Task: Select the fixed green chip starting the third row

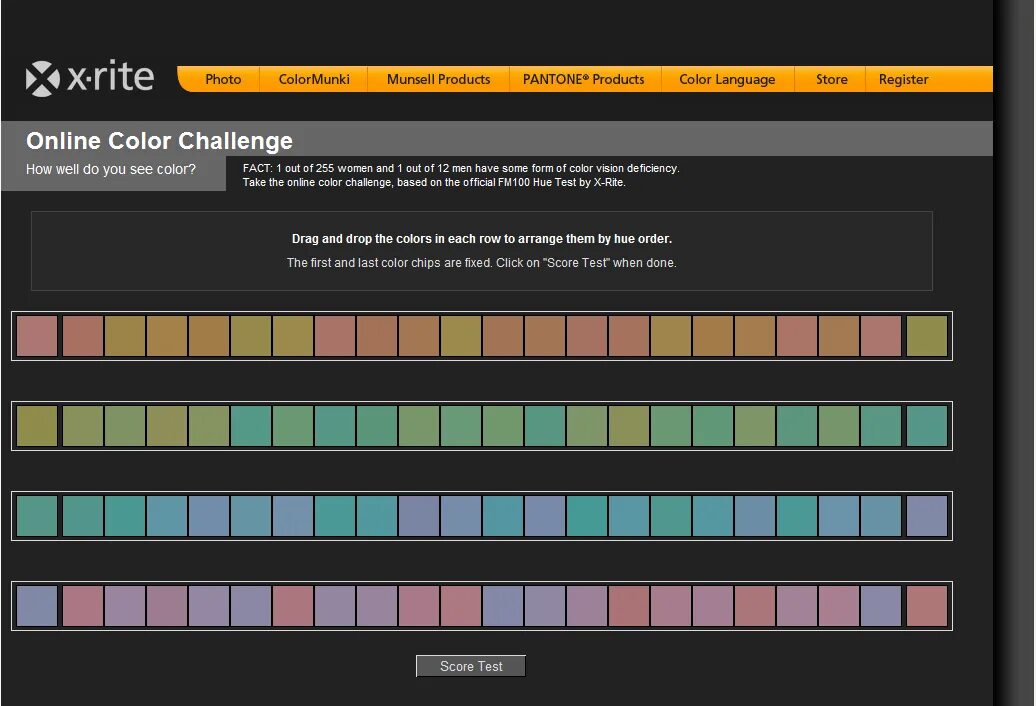Action: click(x=37, y=516)
